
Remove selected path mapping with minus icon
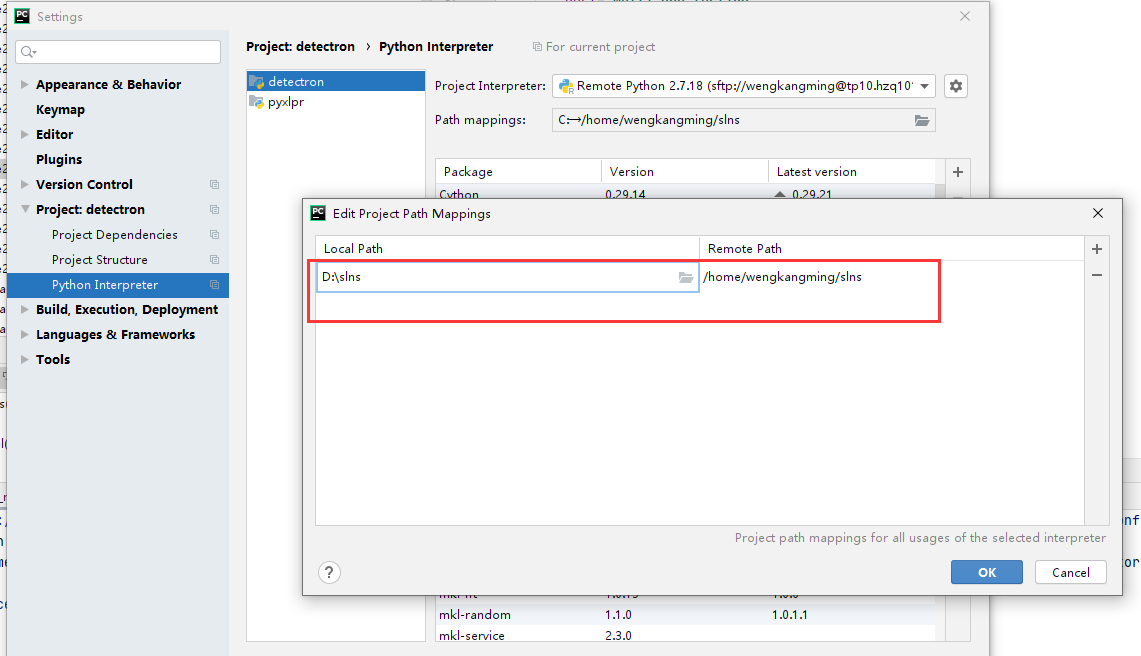(1097, 275)
